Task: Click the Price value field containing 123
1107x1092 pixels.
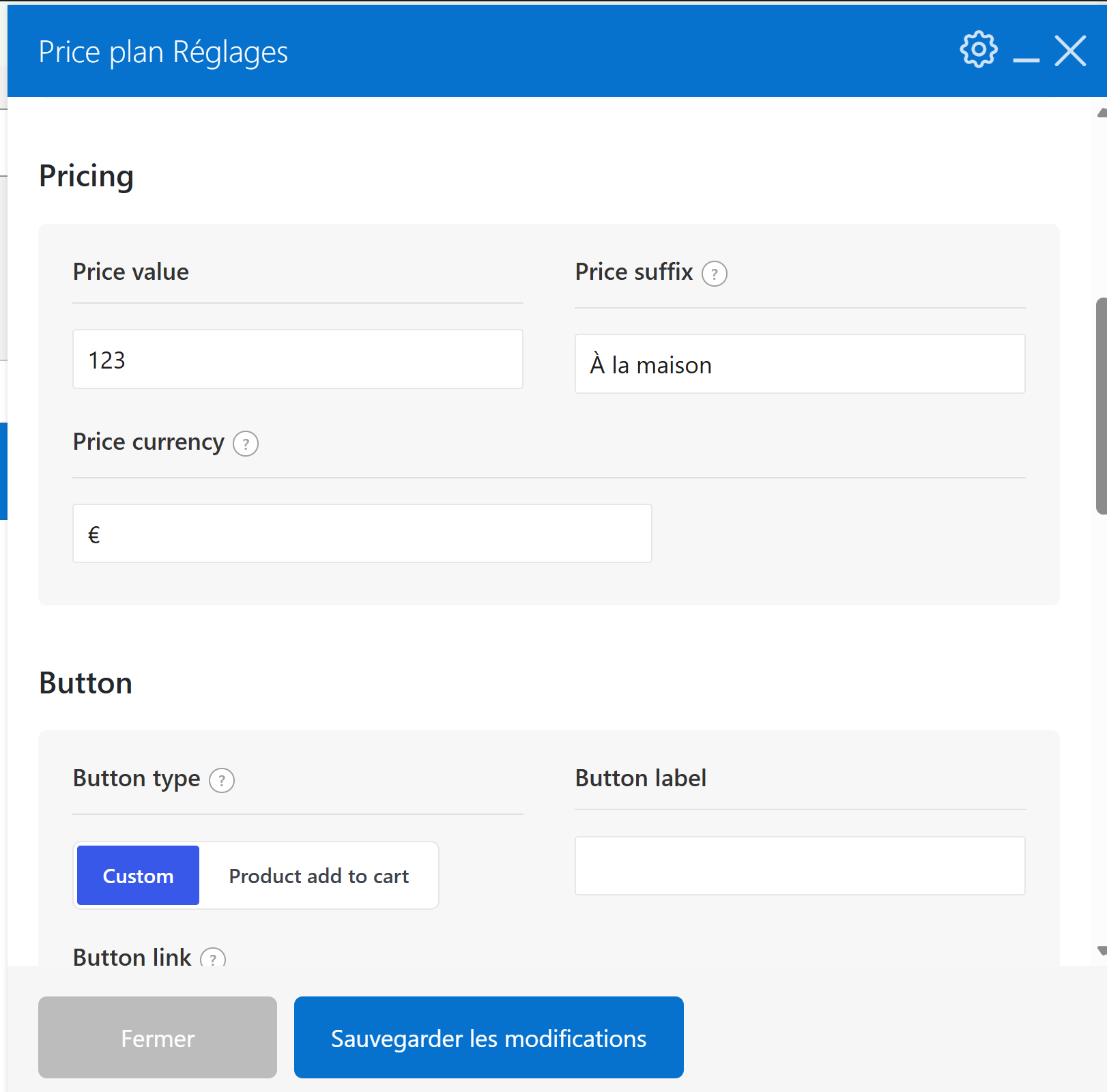Action: pyautogui.click(x=298, y=360)
